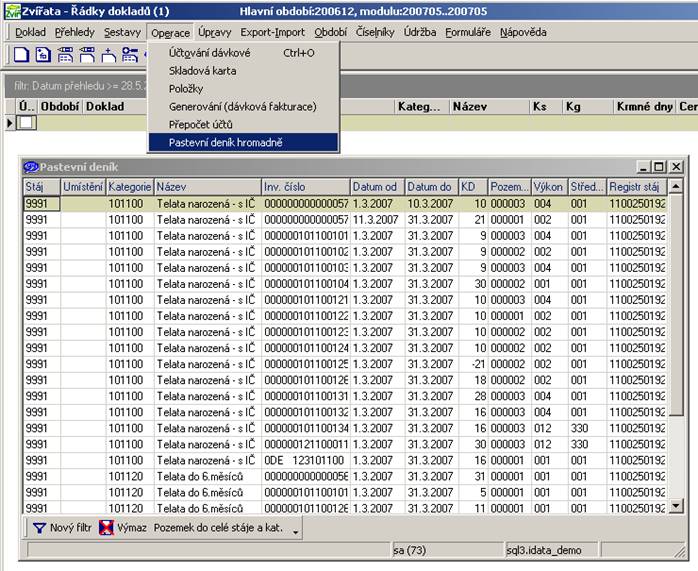This screenshot has height=571, width=698.
Task: Click the Období column header in main grid
Action: [60, 107]
